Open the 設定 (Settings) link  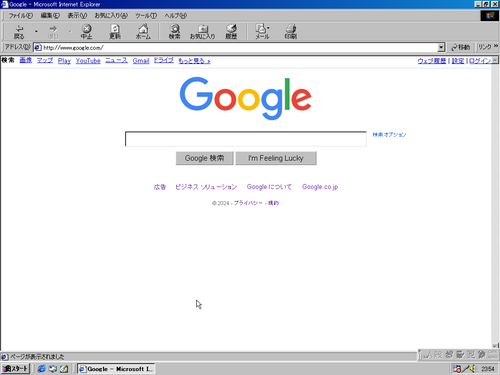pyautogui.click(x=458, y=61)
